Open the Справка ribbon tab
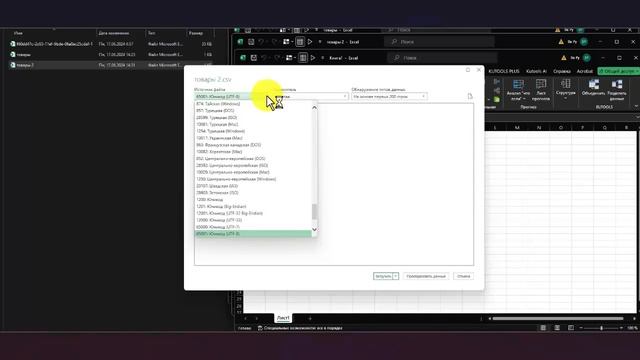 click(562, 71)
